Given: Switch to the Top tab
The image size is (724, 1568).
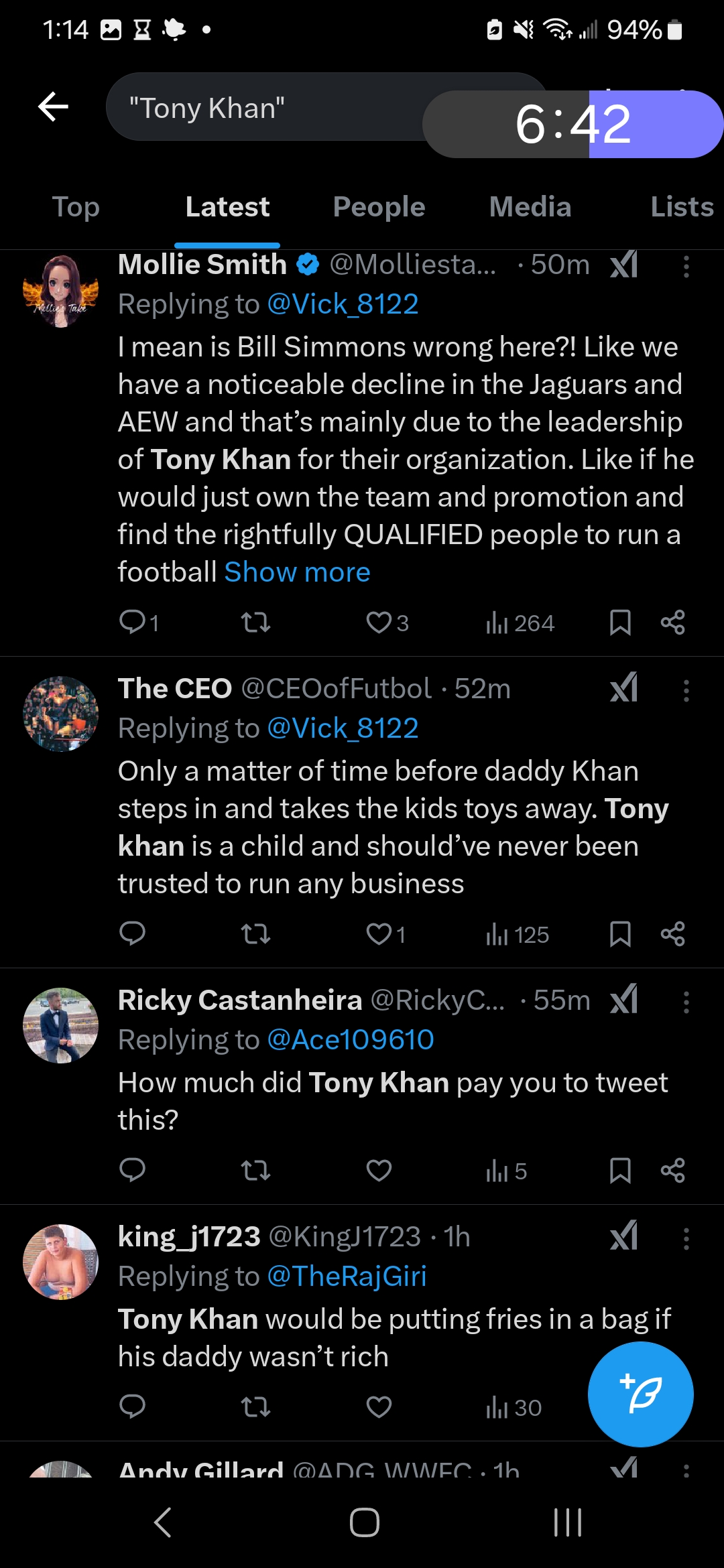Looking at the screenshot, I should coord(76,207).
